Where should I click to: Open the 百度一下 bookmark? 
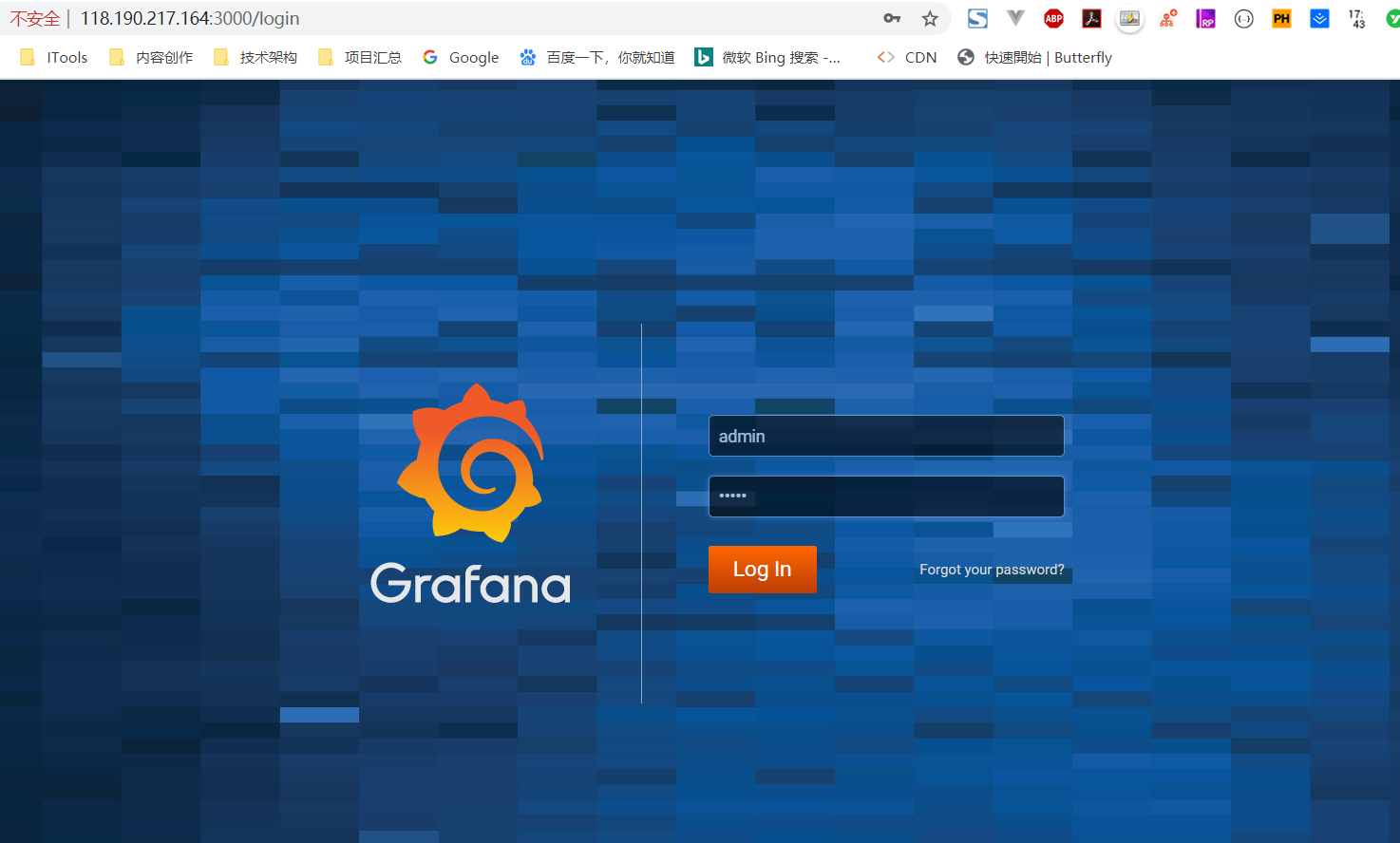pos(597,58)
